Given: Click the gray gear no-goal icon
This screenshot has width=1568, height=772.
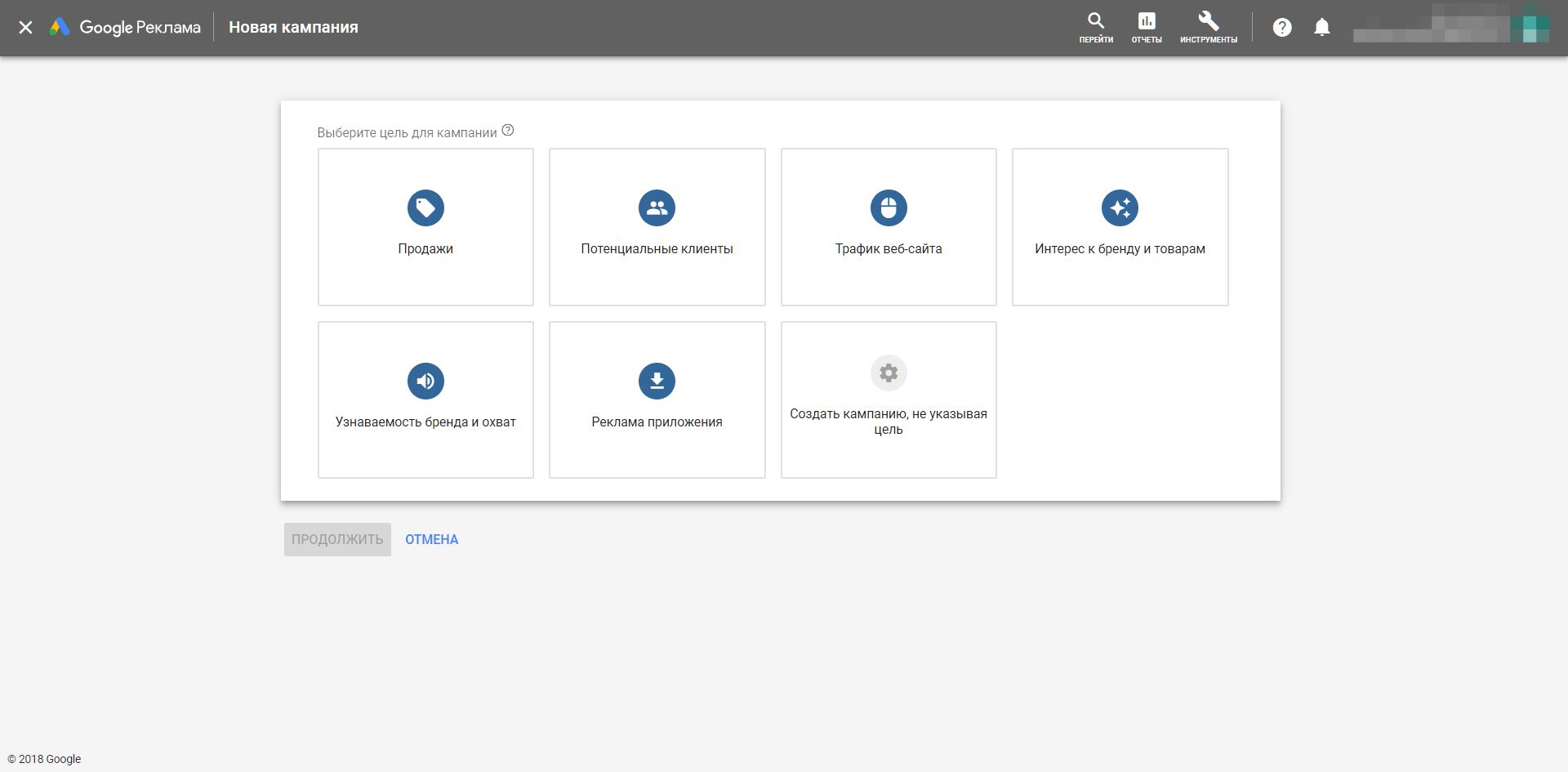Looking at the screenshot, I should coord(889,373).
